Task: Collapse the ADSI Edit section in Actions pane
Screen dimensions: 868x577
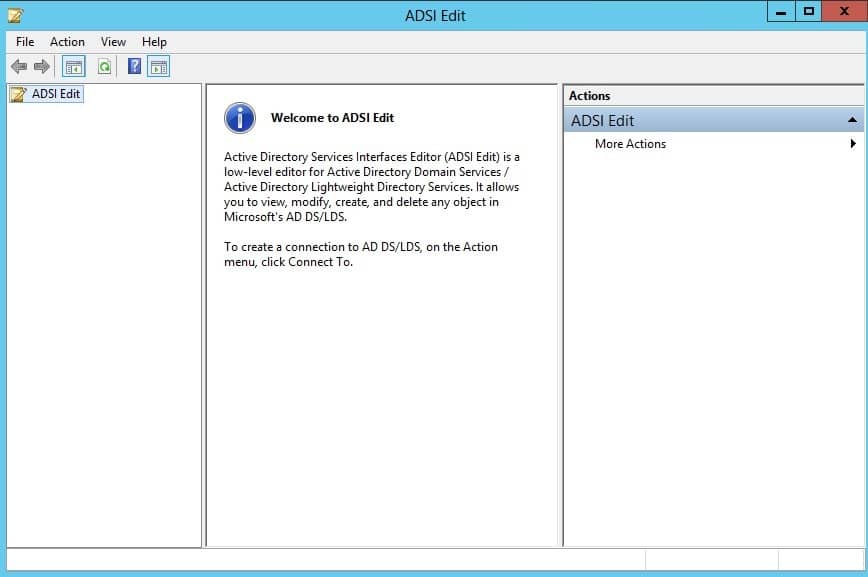Action: 851,120
